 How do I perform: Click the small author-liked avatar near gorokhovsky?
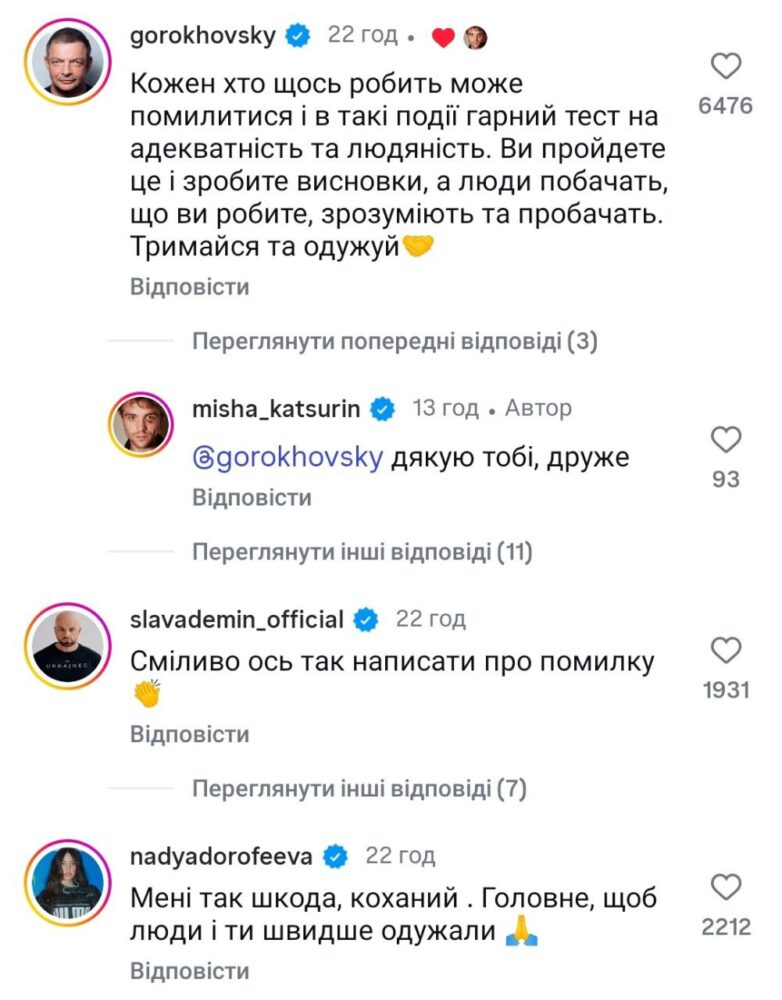coord(474,37)
